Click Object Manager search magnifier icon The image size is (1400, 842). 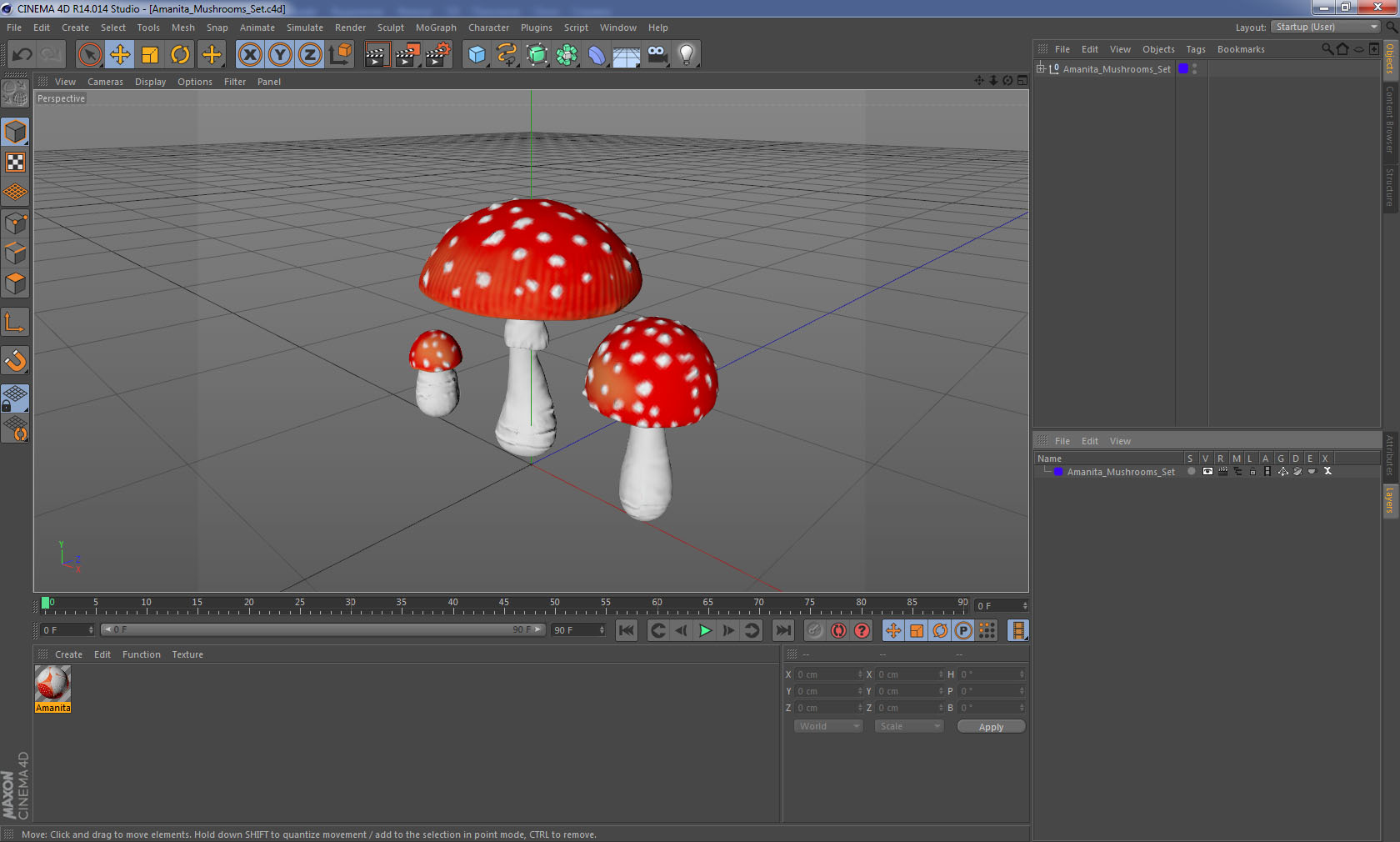[x=1327, y=49]
